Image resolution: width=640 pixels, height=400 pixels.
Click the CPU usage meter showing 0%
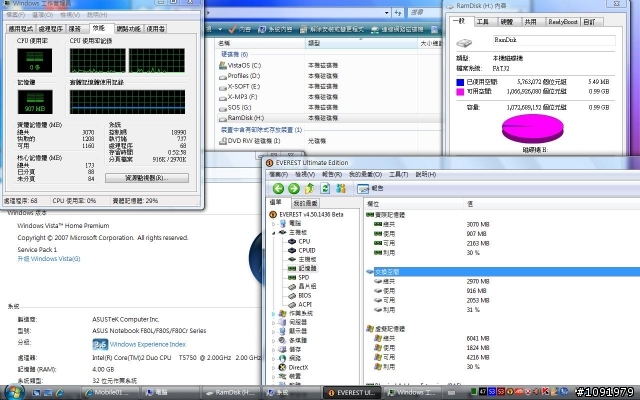(x=35, y=60)
